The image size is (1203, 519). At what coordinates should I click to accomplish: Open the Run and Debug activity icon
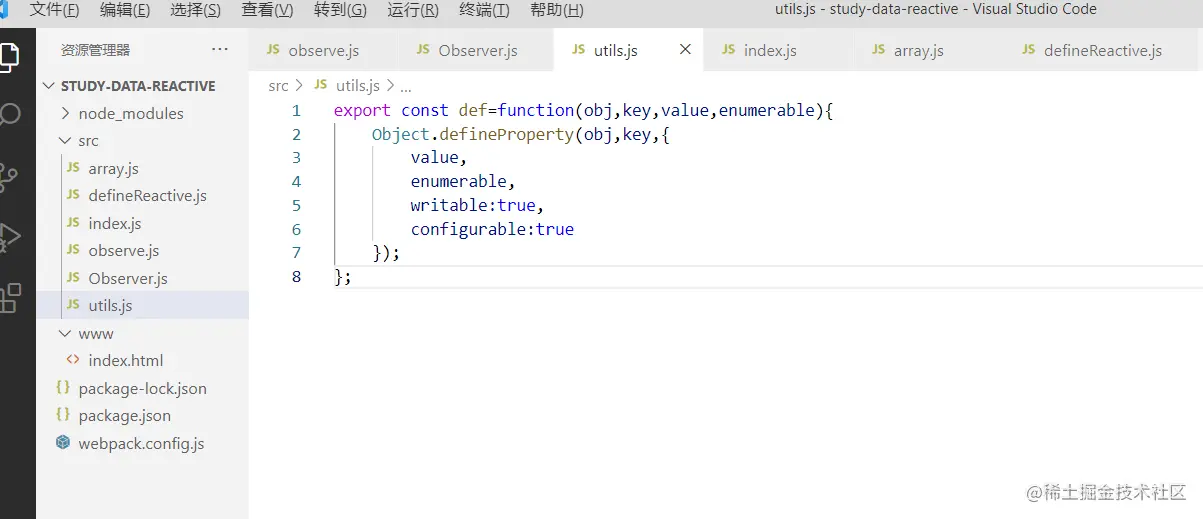tap(9, 237)
